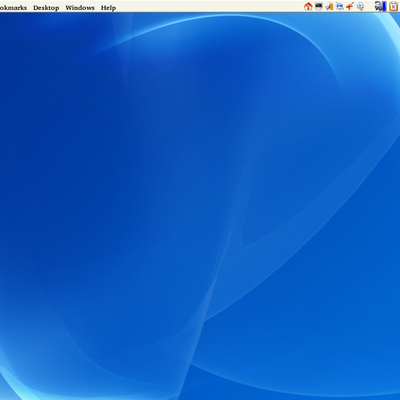Select the clipboard icon at panel's right end

point(393,6)
